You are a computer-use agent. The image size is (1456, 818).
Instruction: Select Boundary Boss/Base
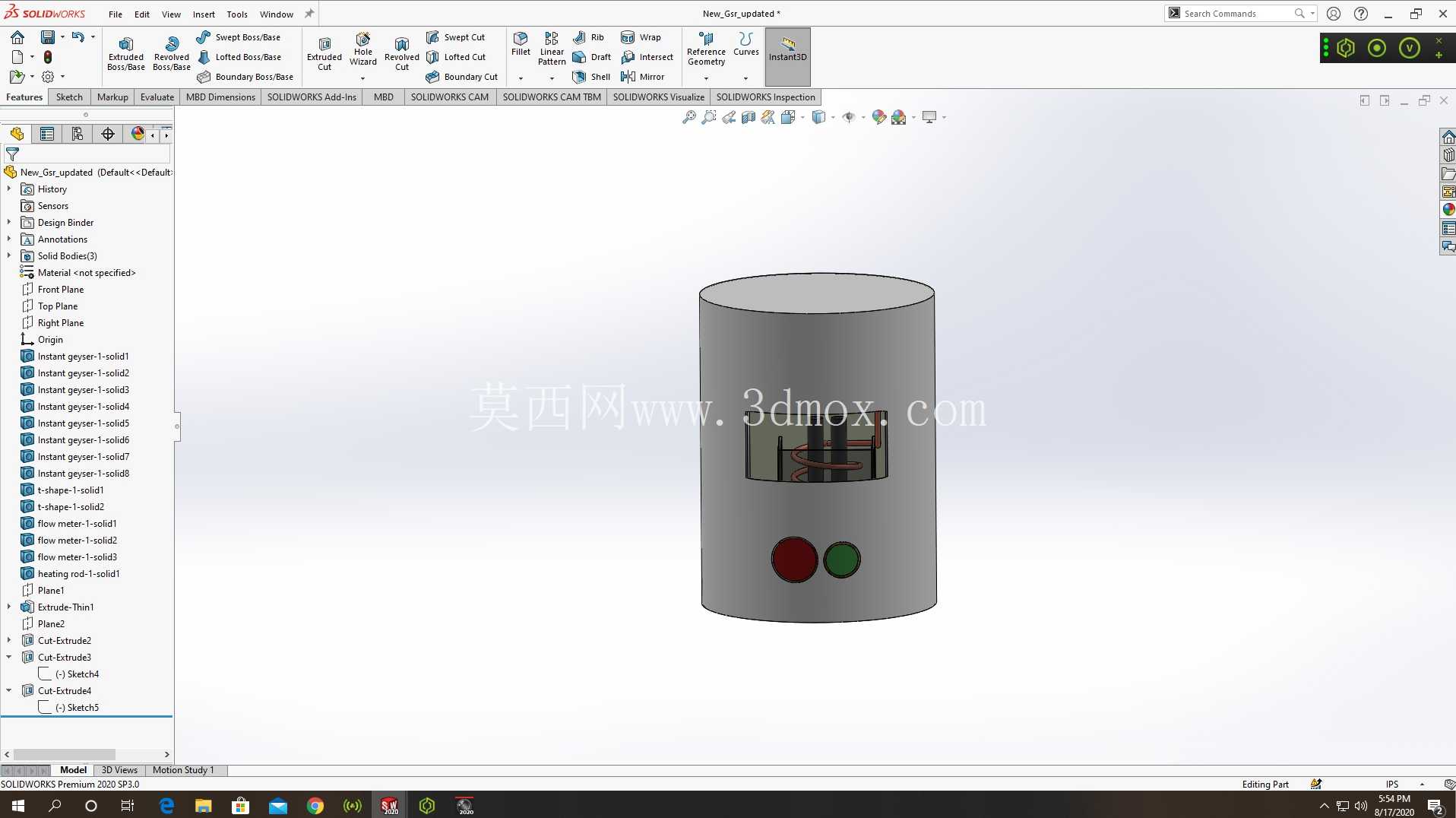click(x=245, y=77)
